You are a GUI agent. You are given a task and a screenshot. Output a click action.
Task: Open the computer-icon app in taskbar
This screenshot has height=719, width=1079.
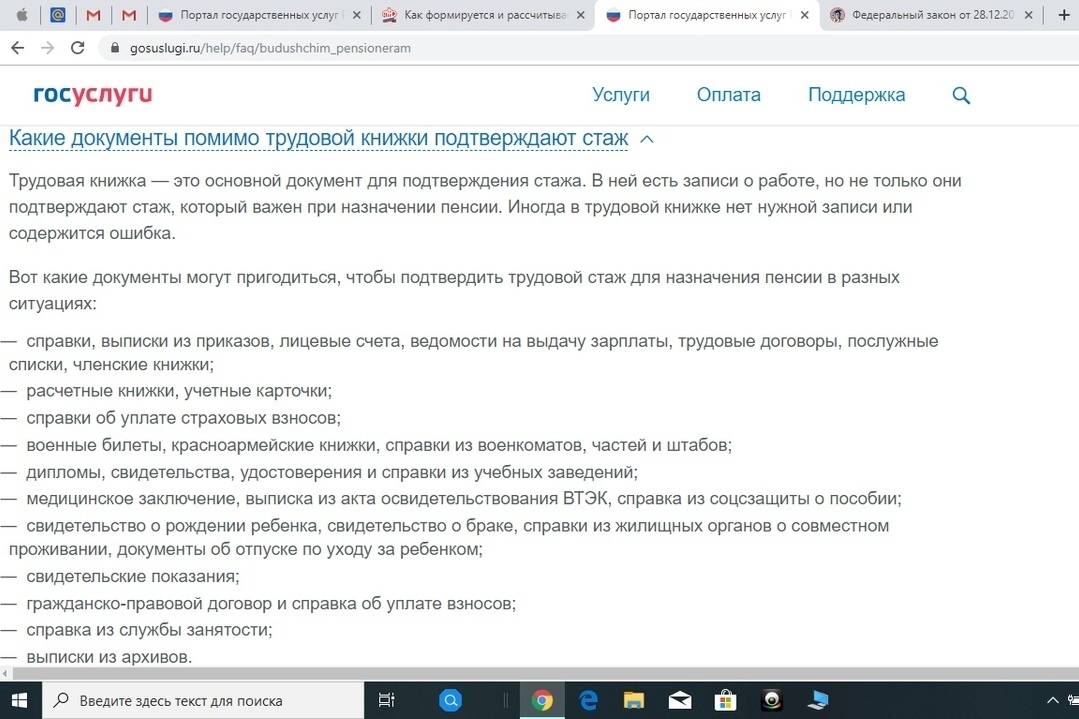[x=818, y=700]
